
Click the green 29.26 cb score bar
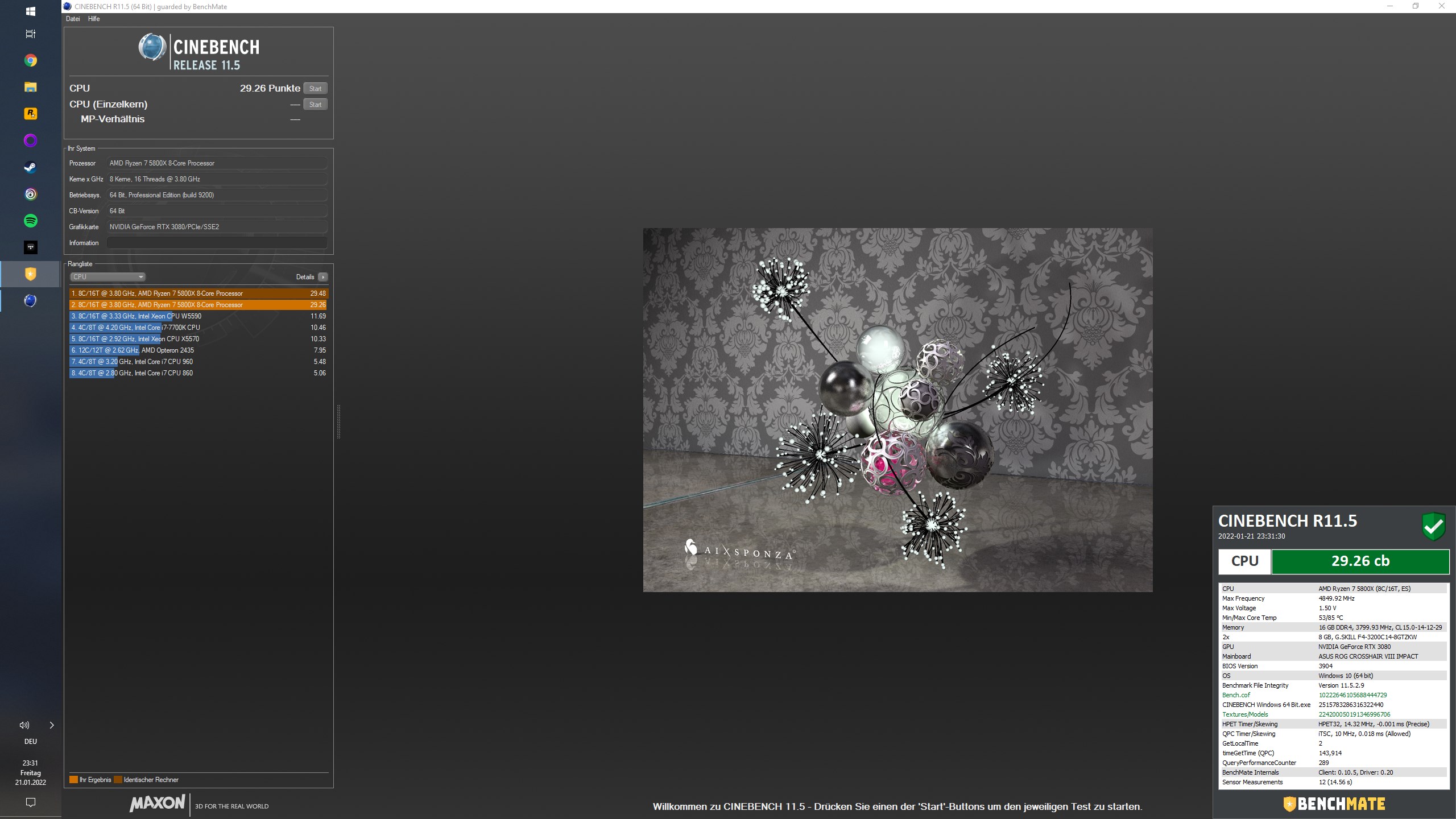coord(1360,561)
